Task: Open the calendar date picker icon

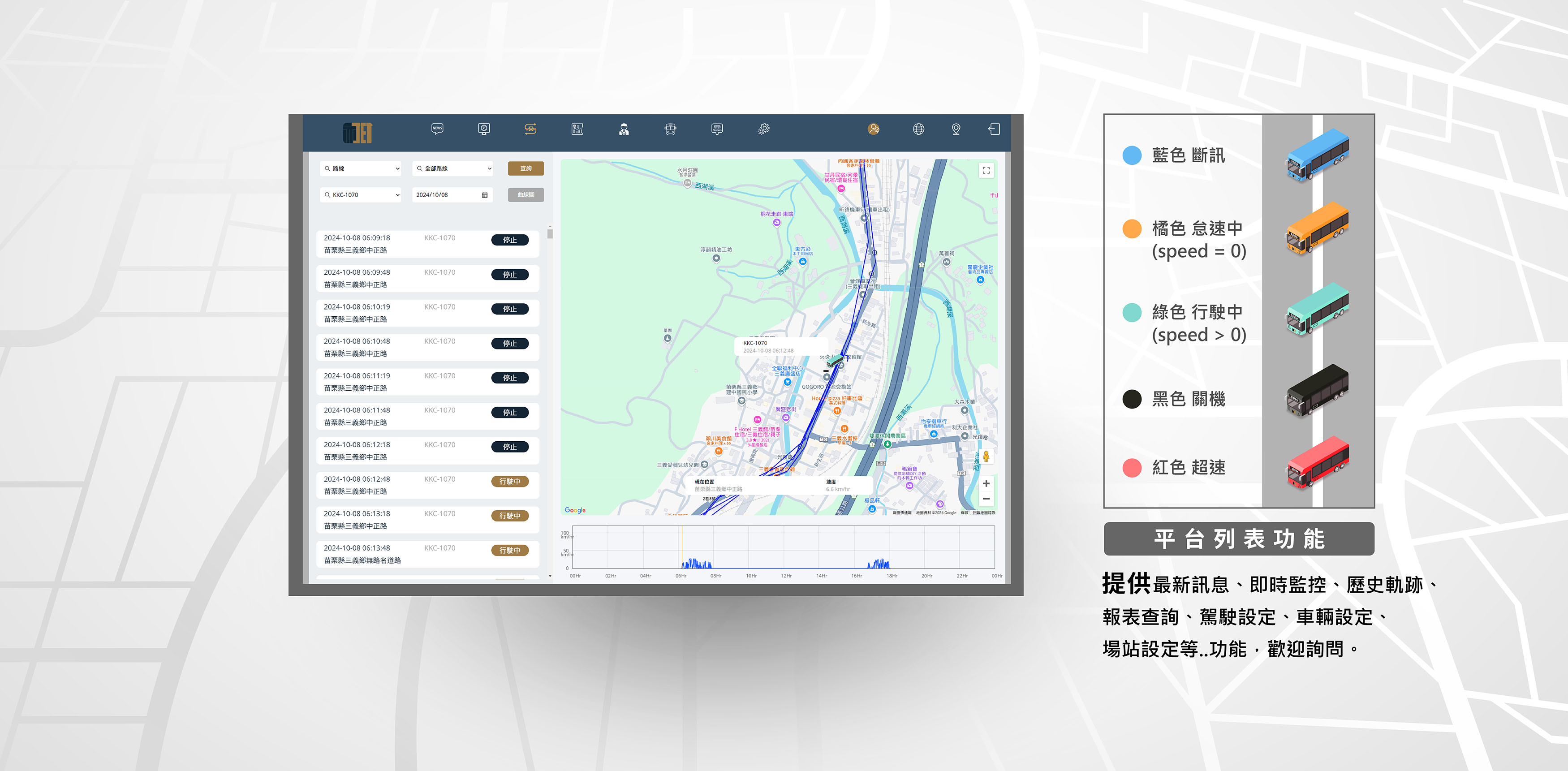Action: 485,195
